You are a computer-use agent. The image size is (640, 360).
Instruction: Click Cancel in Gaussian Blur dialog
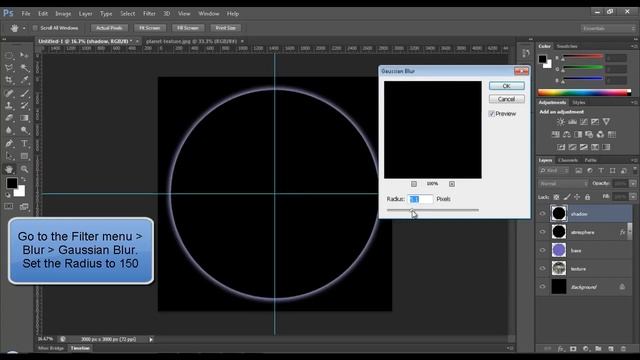(x=507, y=99)
